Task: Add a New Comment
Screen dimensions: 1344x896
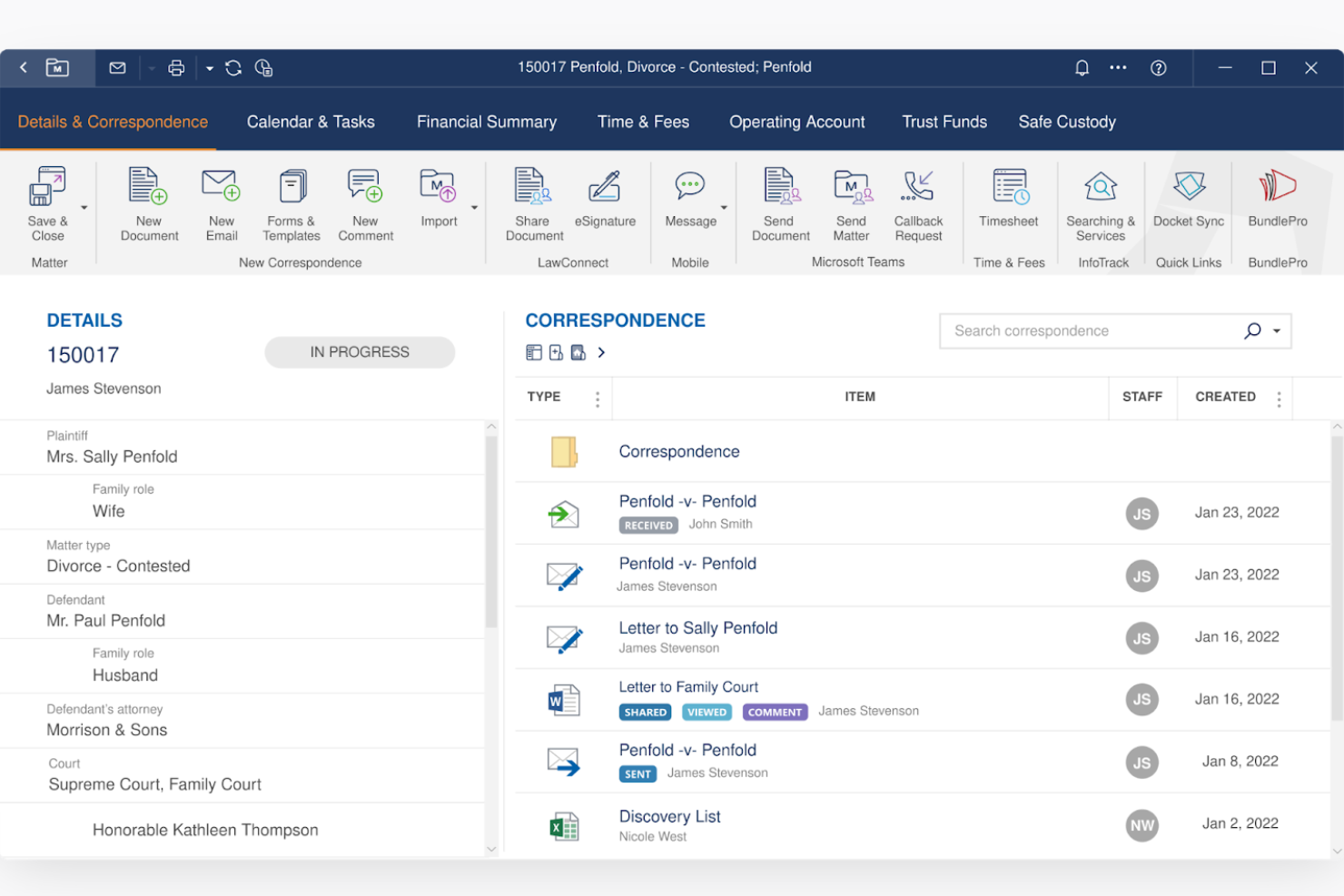Action: (365, 204)
